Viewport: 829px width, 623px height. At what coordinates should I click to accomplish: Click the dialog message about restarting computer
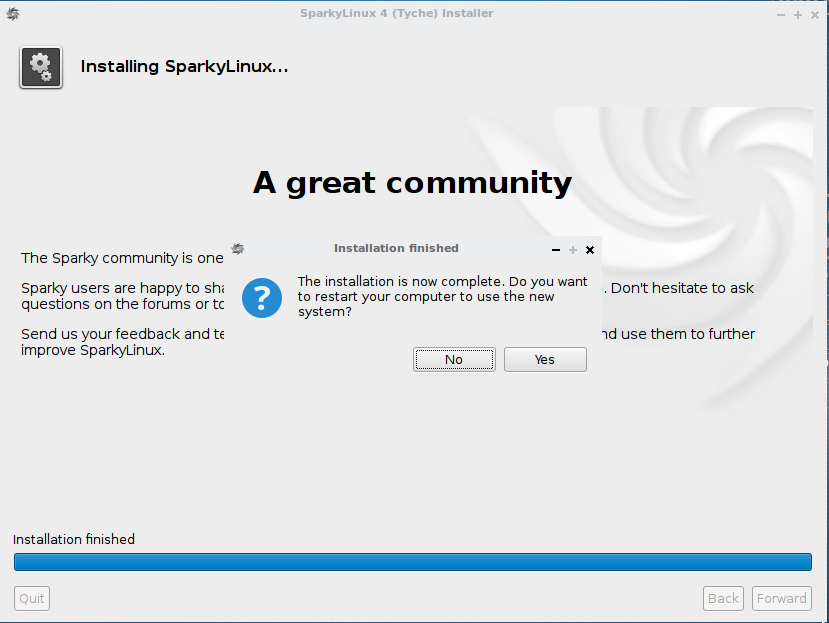pos(442,296)
